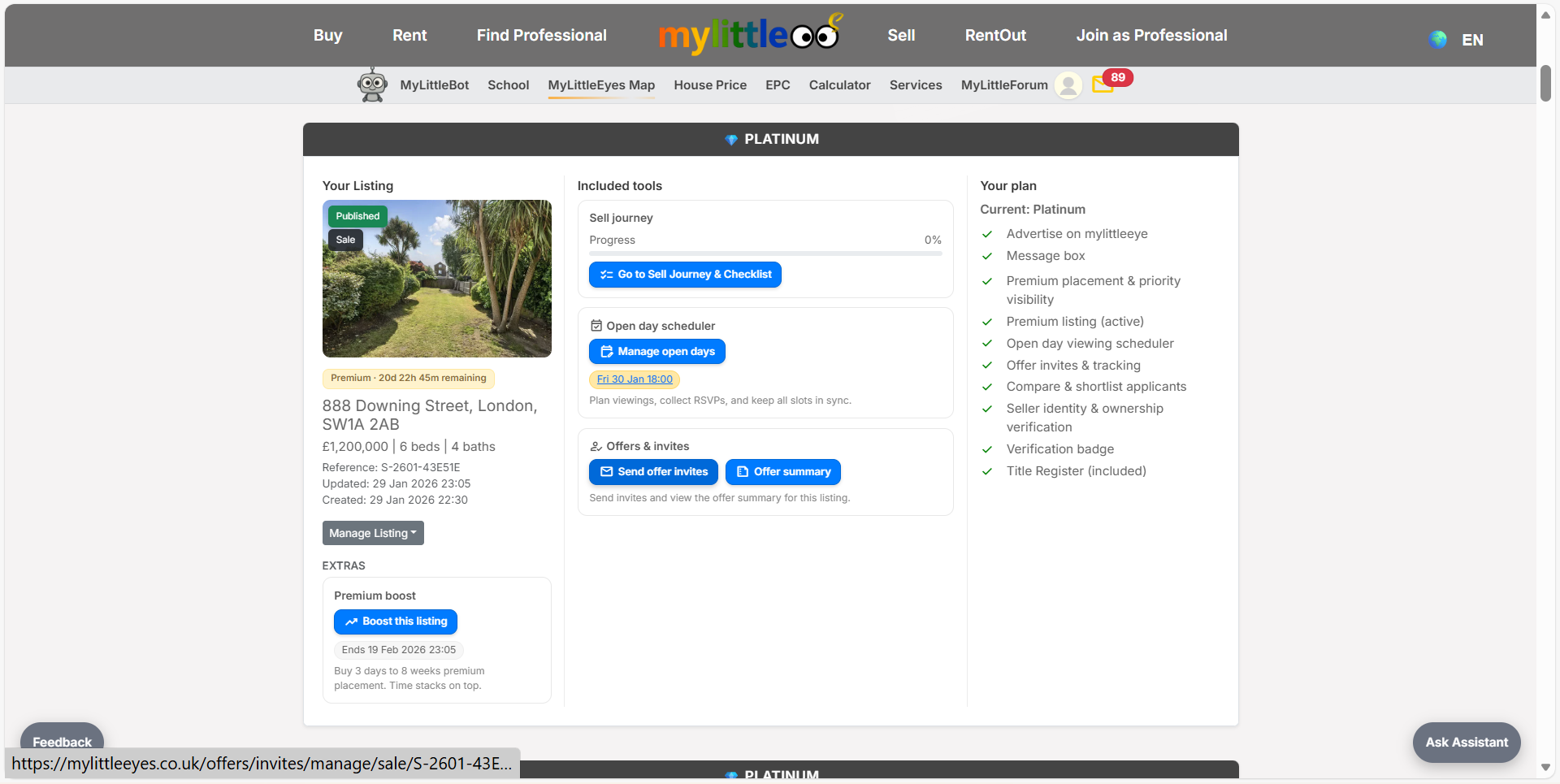Viewport: 1560px width, 784px height.
Task: Click the Platinum diamond icon in header
Action: [730, 140]
